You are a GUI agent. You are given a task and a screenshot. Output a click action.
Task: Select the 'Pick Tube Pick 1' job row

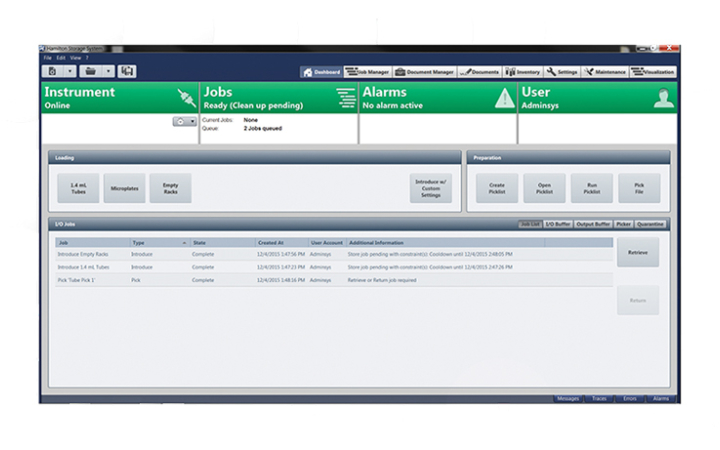(x=334, y=280)
